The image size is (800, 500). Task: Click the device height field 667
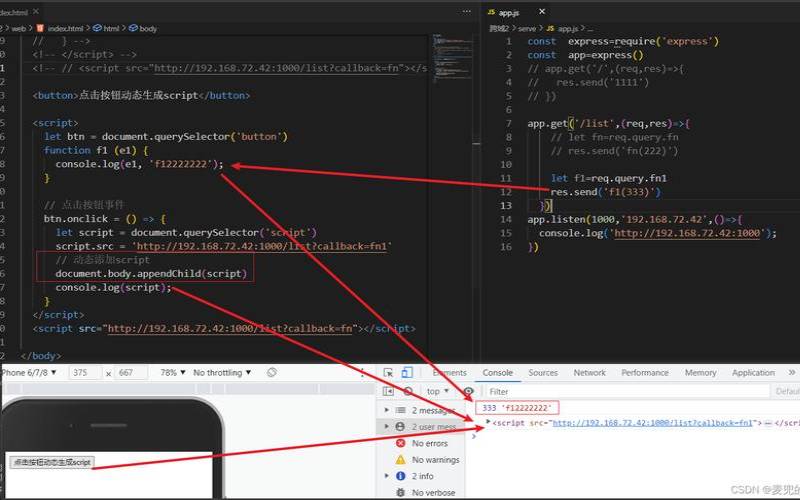click(x=131, y=372)
